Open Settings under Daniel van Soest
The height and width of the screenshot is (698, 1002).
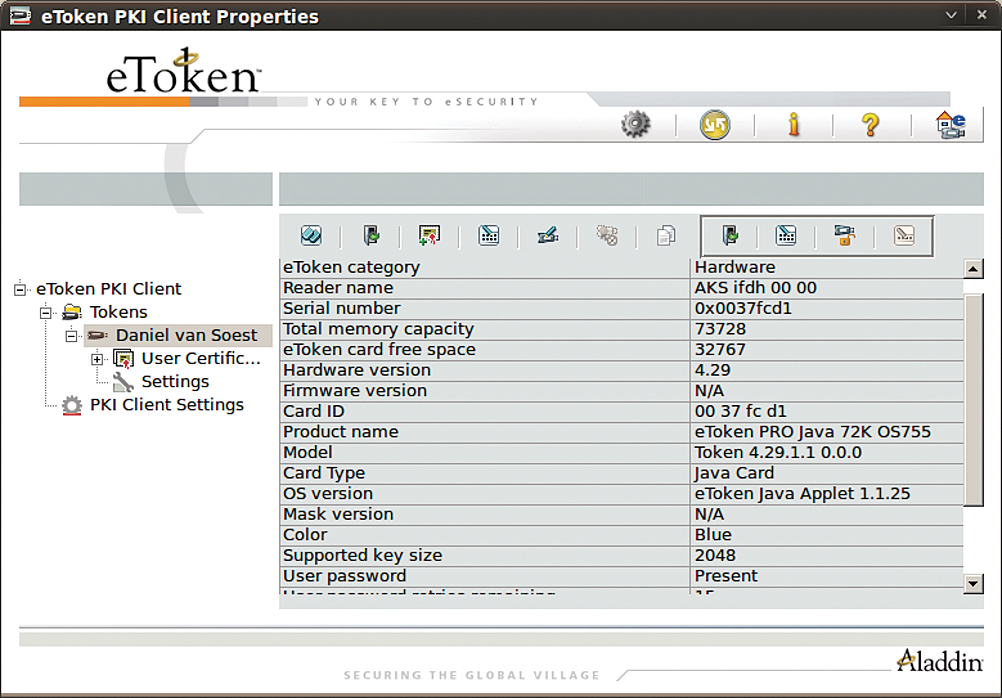tap(175, 382)
